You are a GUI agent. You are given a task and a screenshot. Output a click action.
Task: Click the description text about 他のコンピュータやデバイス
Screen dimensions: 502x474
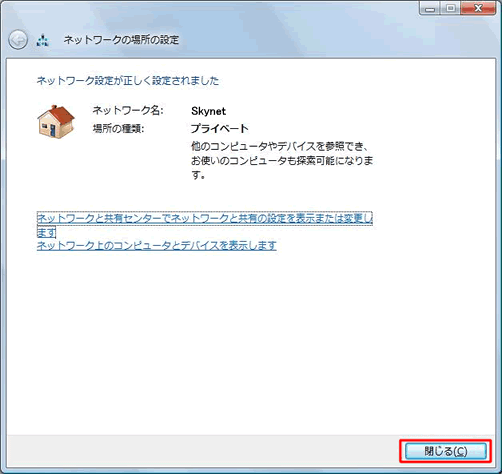pyautogui.click(x=282, y=160)
